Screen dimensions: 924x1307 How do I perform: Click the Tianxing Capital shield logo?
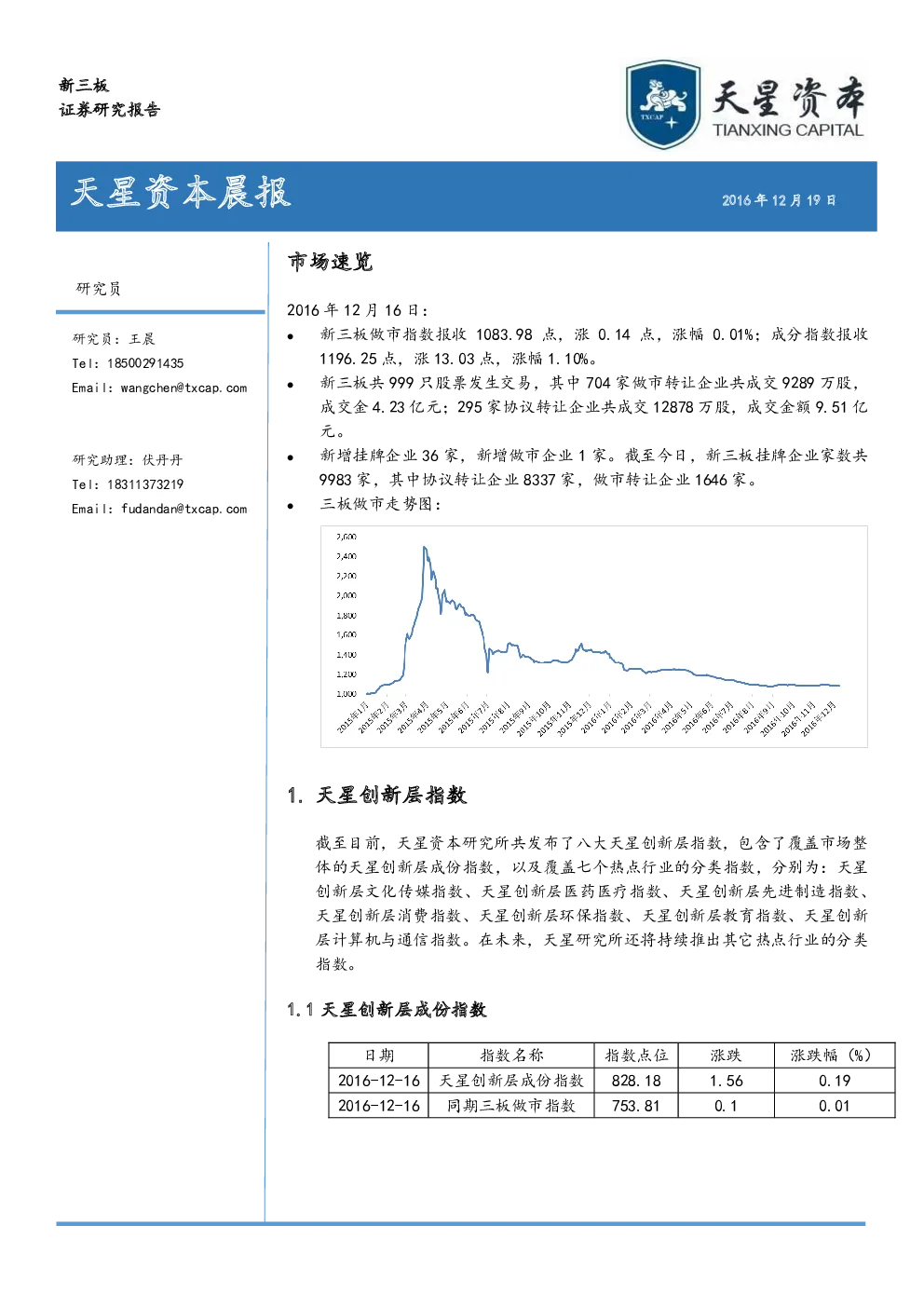point(663,104)
